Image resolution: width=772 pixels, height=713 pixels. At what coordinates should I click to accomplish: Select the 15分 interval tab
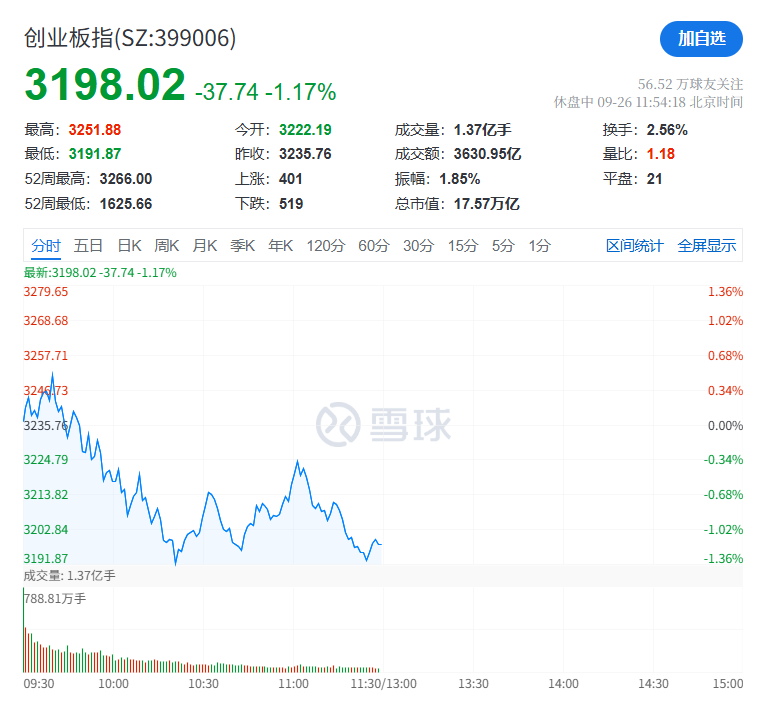coord(462,246)
